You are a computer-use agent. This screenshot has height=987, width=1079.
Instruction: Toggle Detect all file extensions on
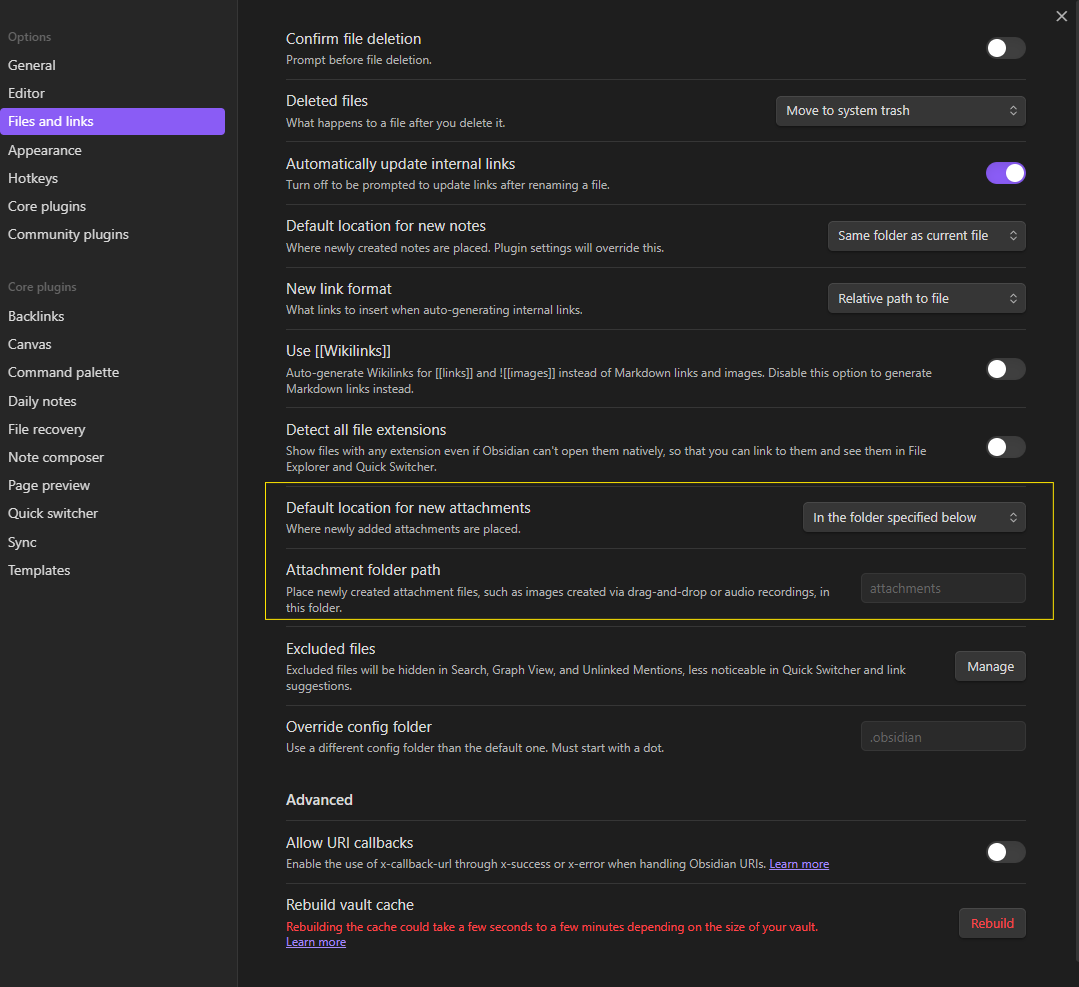pos(1005,447)
